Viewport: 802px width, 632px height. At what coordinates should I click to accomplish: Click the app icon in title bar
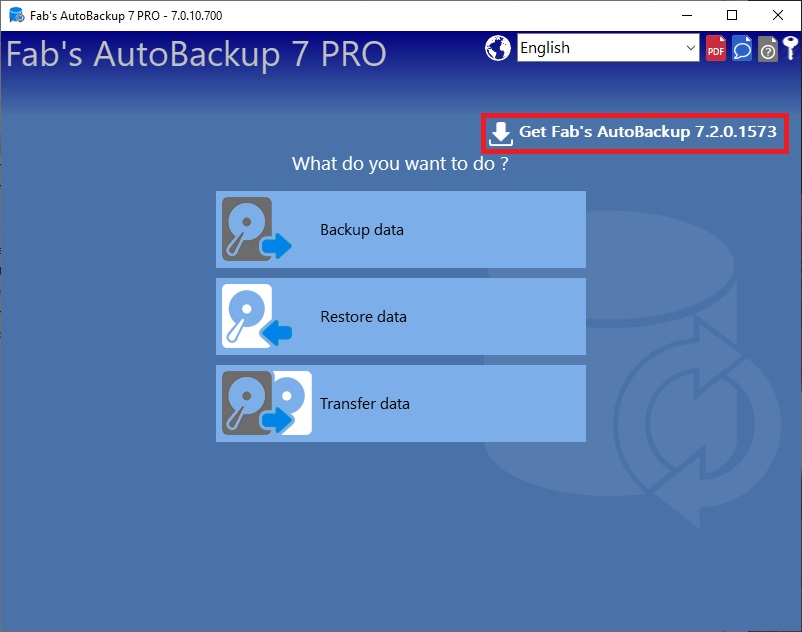[16, 15]
